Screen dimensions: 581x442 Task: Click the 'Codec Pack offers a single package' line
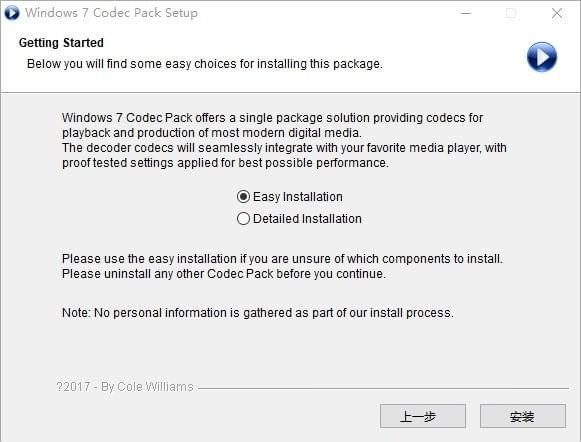tap(272, 118)
